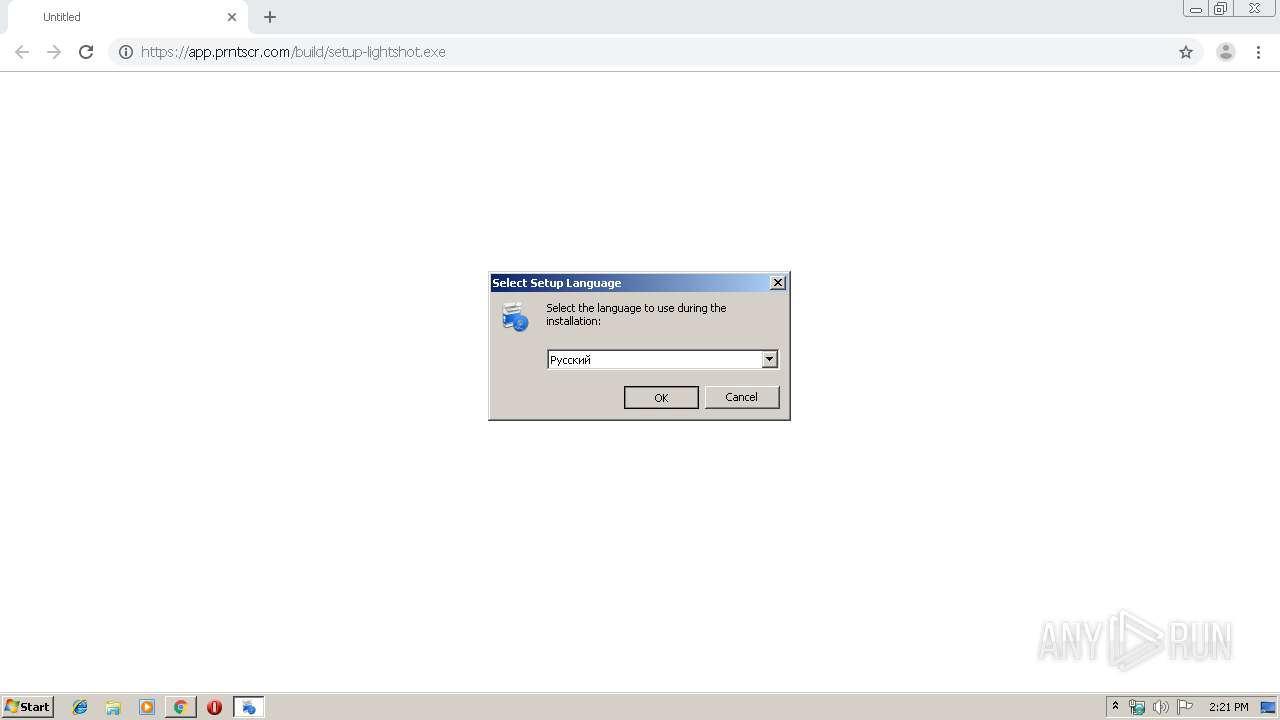
Task: Click the Show desktop tray button
Action: (1268, 707)
